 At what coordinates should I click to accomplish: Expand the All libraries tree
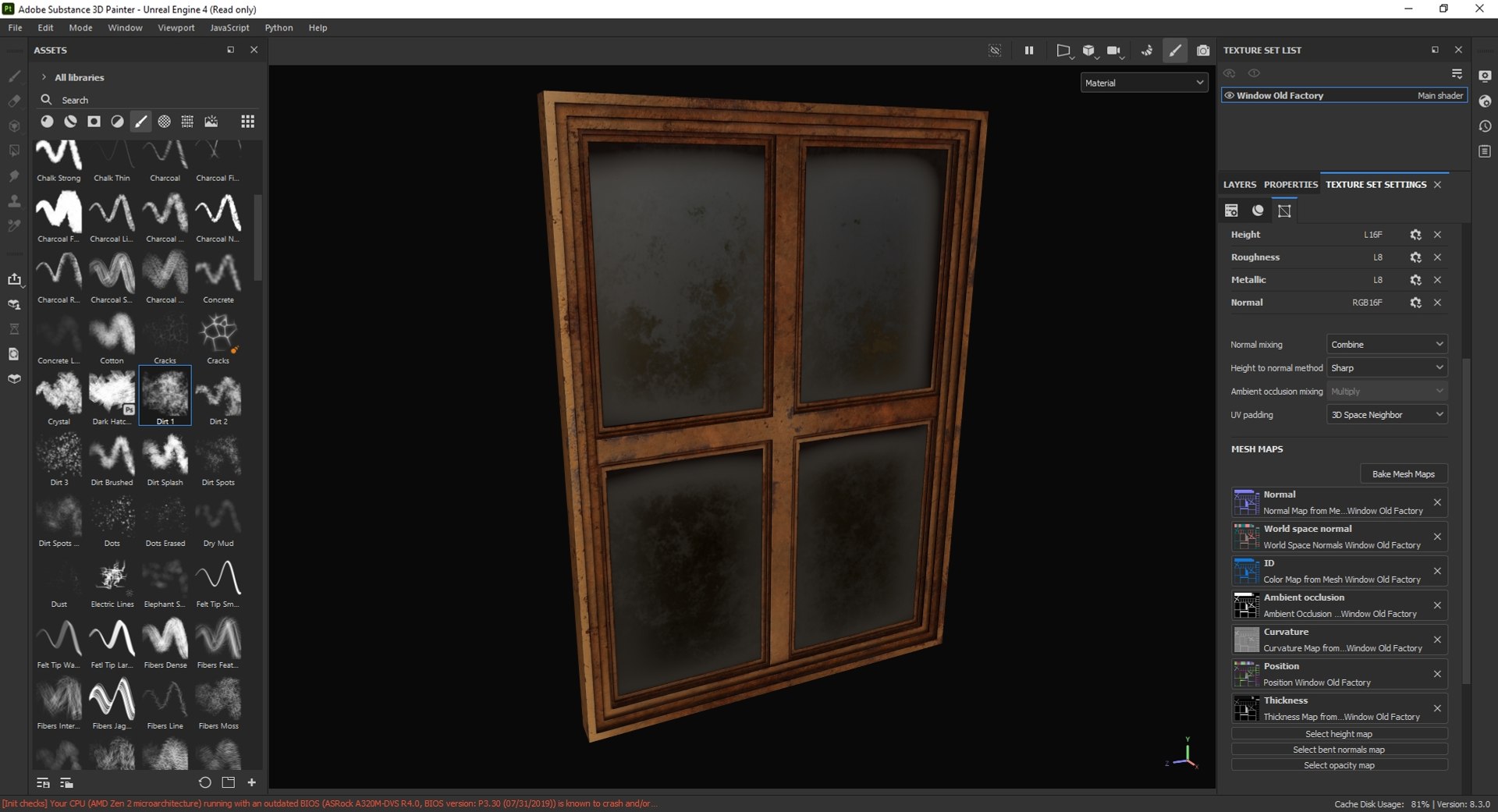[44, 77]
